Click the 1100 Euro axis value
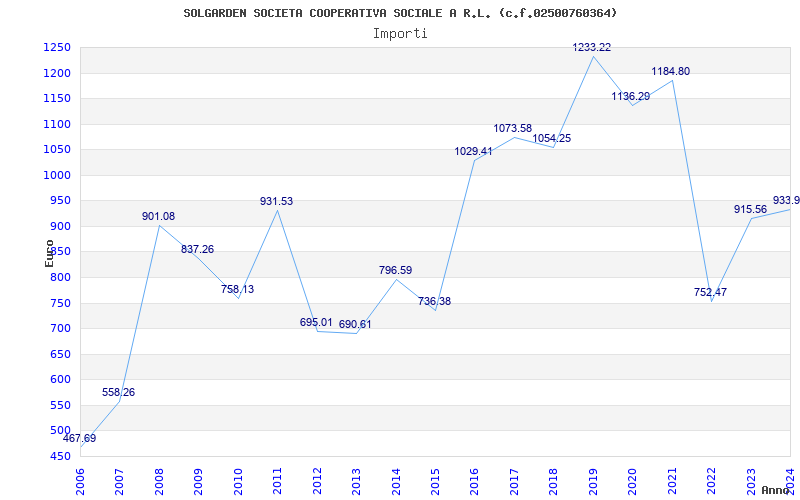The width and height of the screenshot is (800, 500). pyautogui.click(x=56, y=124)
